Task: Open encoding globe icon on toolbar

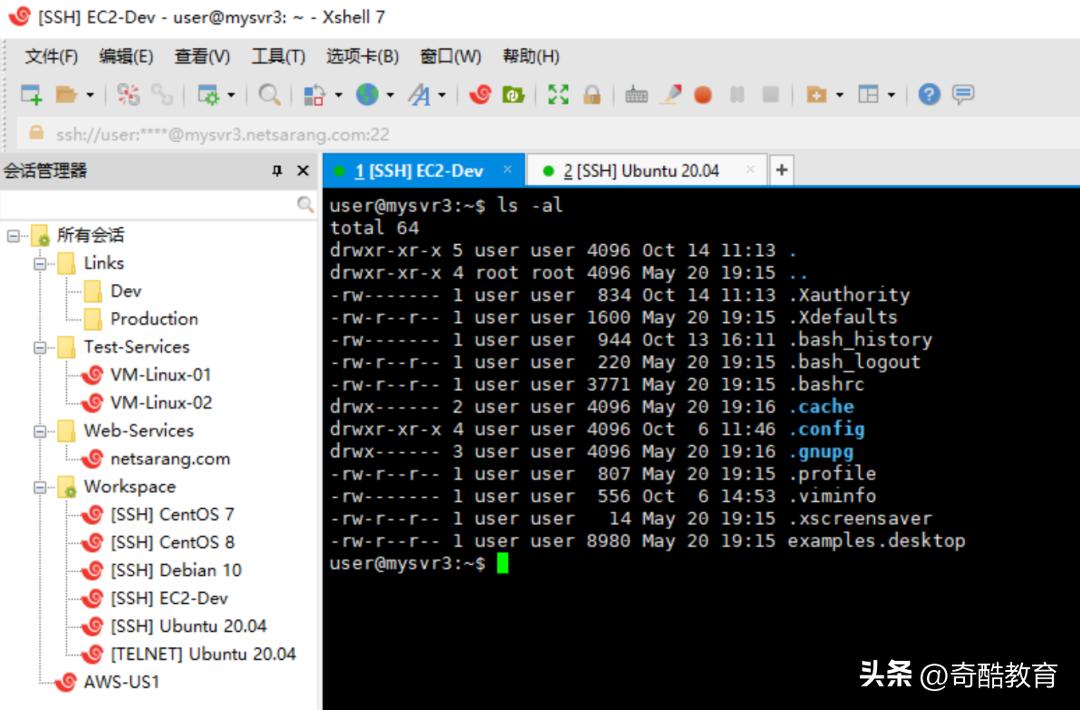Action: [365, 95]
